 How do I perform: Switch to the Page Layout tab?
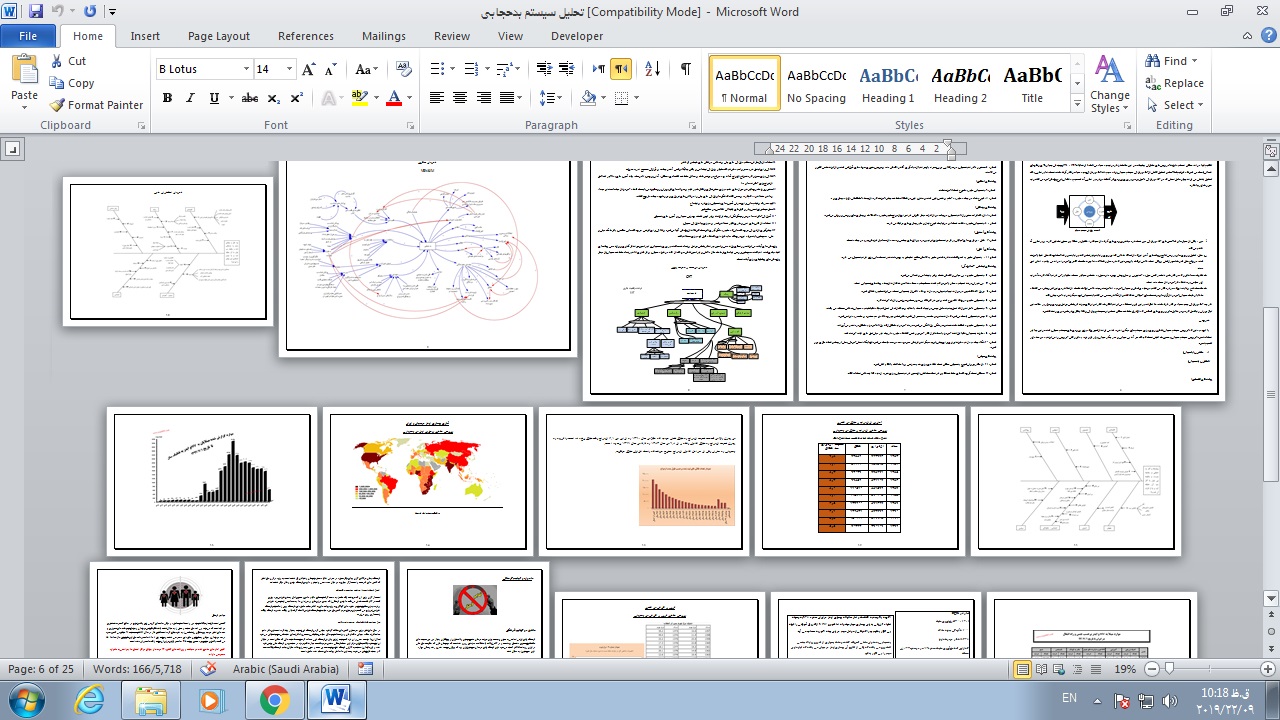[219, 36]
